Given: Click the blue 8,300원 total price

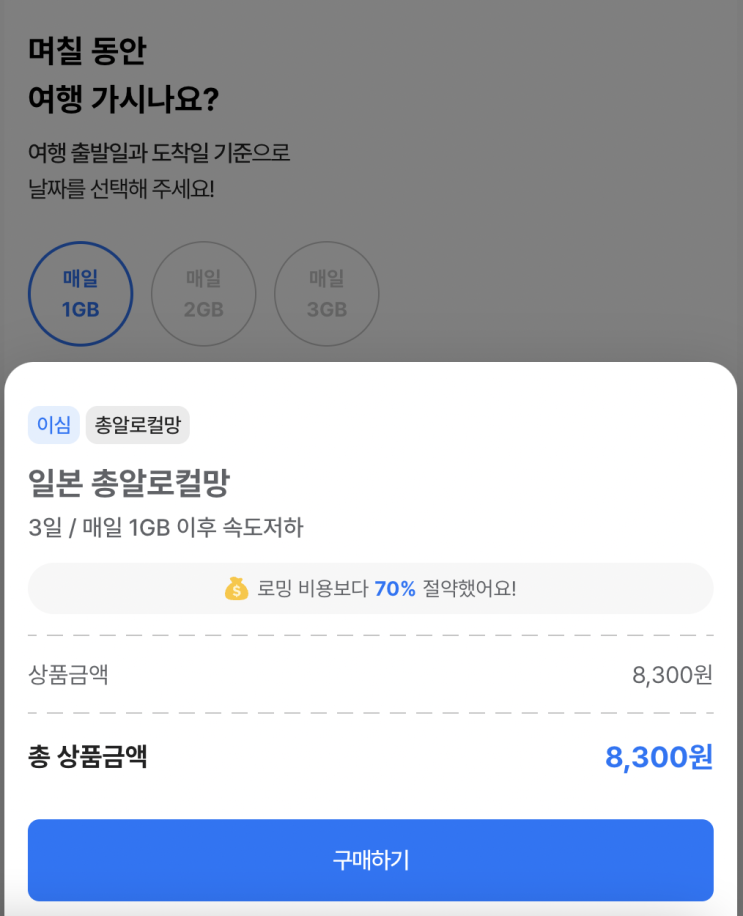Looking at the screenshot, I should pyautogui.click(x=659, y=757).
